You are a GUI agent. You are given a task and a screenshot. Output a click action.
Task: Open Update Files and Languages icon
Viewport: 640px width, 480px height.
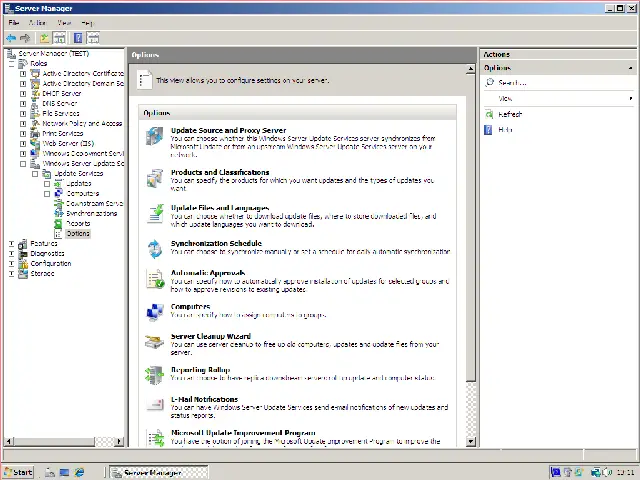(x=155, y=213)
